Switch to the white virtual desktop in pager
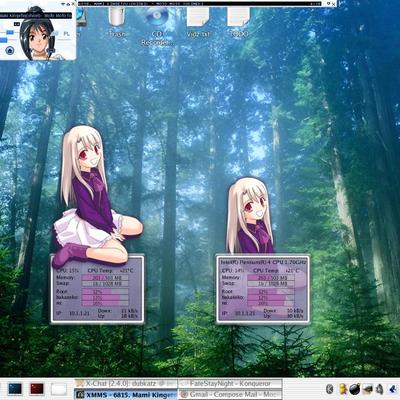 click(59, 389)
